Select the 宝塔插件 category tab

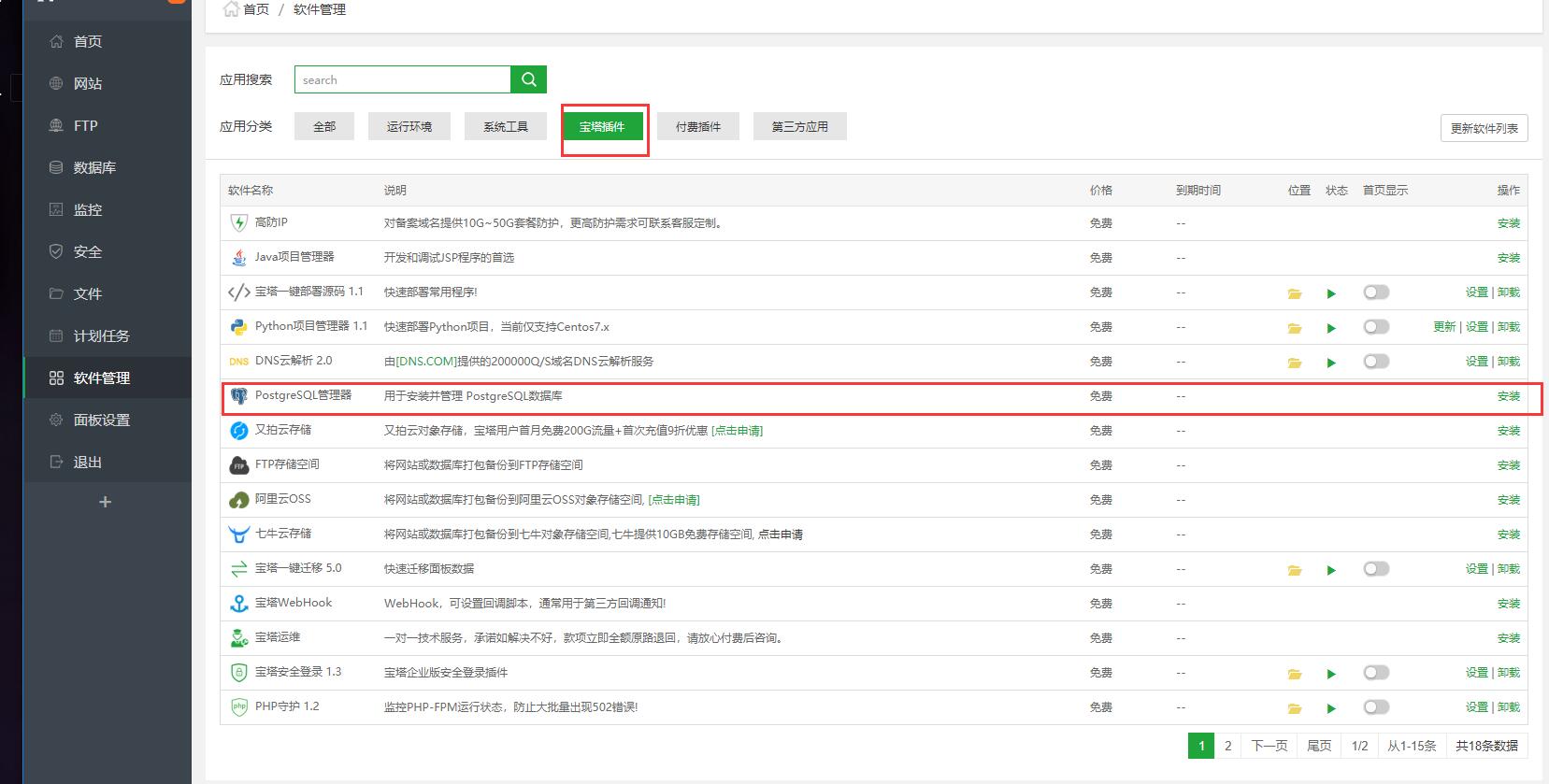click(x=602, y=126)
